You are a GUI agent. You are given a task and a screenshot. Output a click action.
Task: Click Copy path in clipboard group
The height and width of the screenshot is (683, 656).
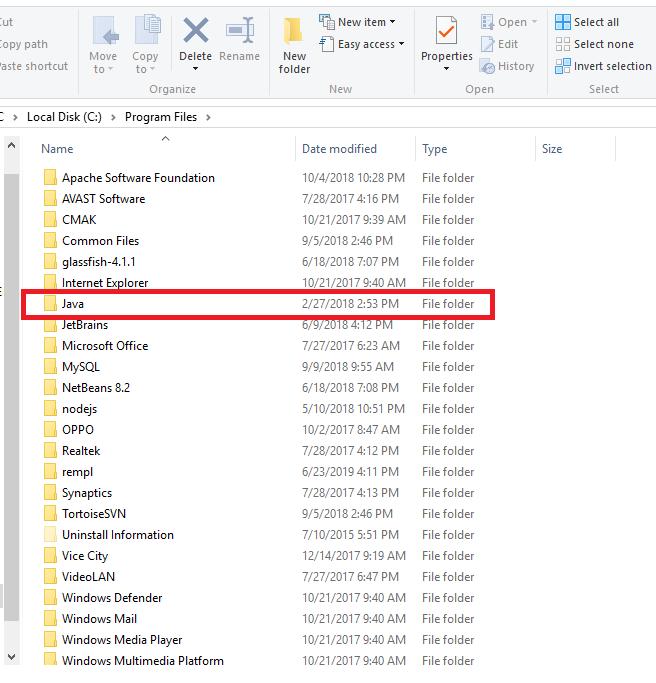(x=24, y=44)
